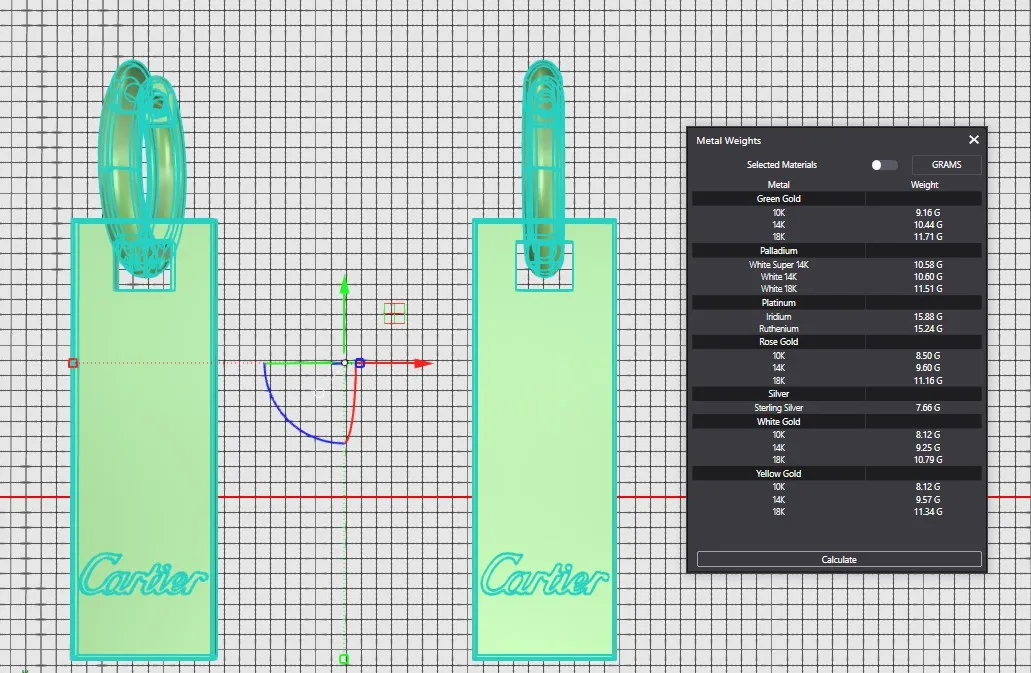Click the Weight column header
Screen dimensions: 1031x673
(924, 185)
